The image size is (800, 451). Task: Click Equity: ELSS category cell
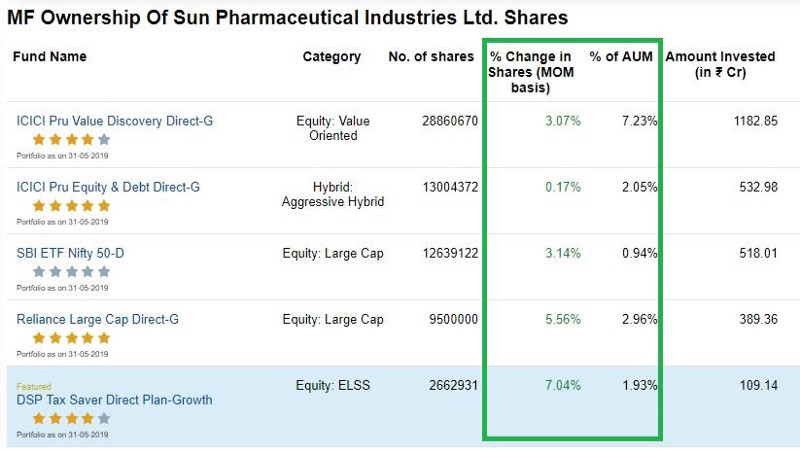click(332, 385)
